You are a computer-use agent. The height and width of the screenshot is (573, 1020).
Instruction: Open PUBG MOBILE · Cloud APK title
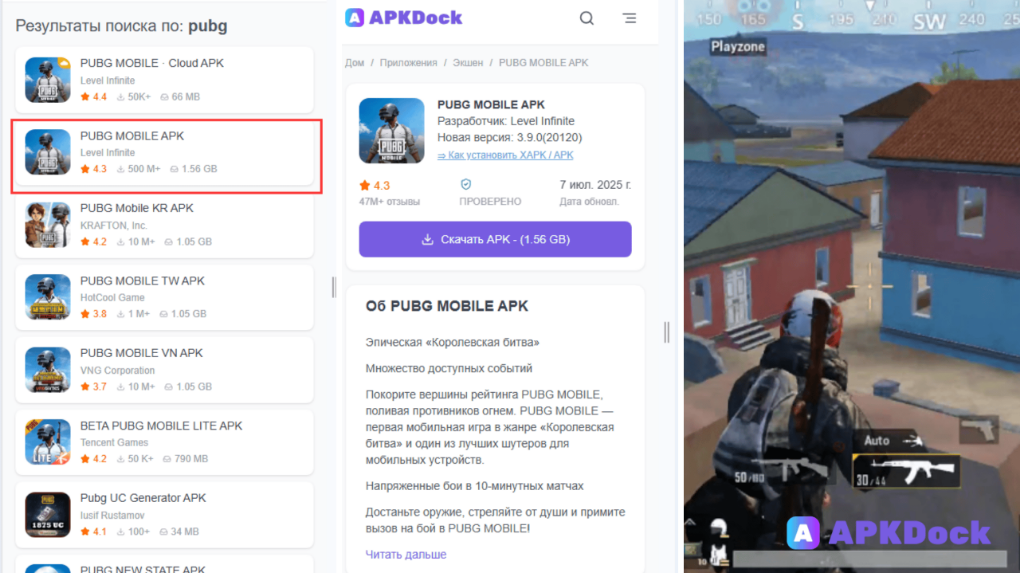pos(152,63)
